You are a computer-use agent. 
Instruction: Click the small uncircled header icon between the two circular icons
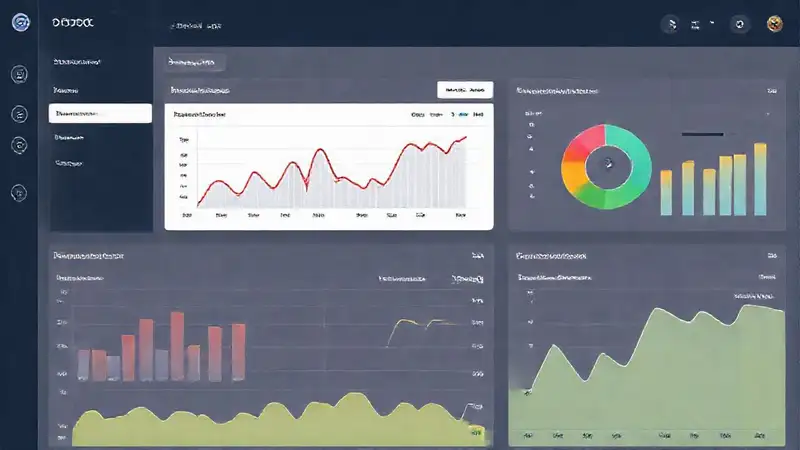click(x=695, y=24)
